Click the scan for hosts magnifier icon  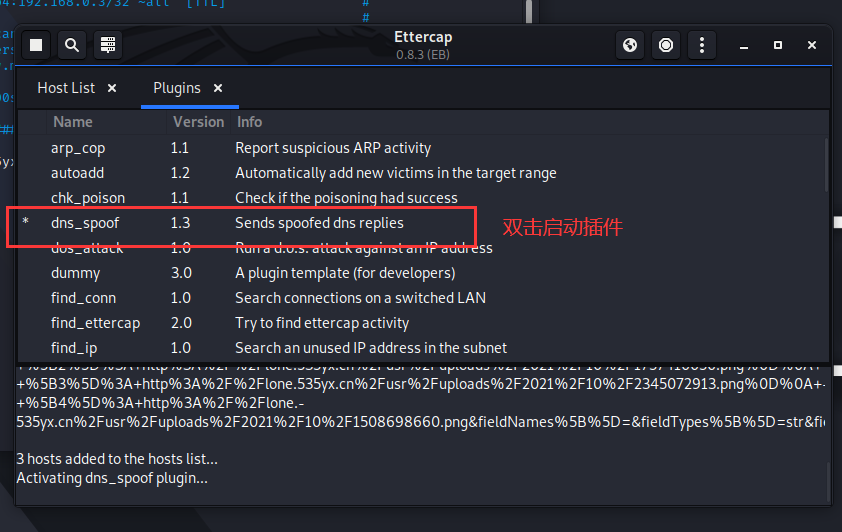click(72, 45)
